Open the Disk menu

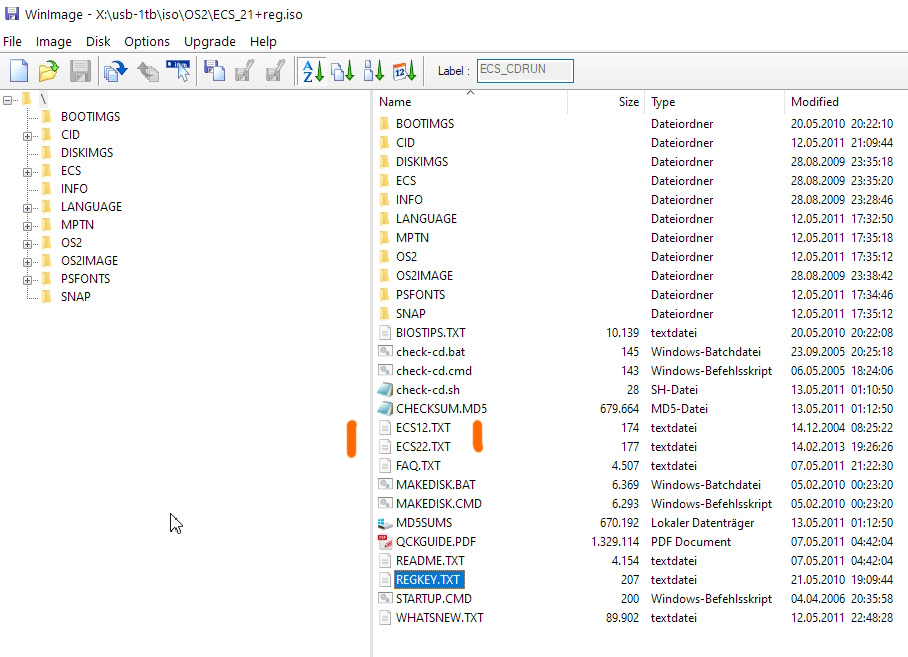point(98,42)
